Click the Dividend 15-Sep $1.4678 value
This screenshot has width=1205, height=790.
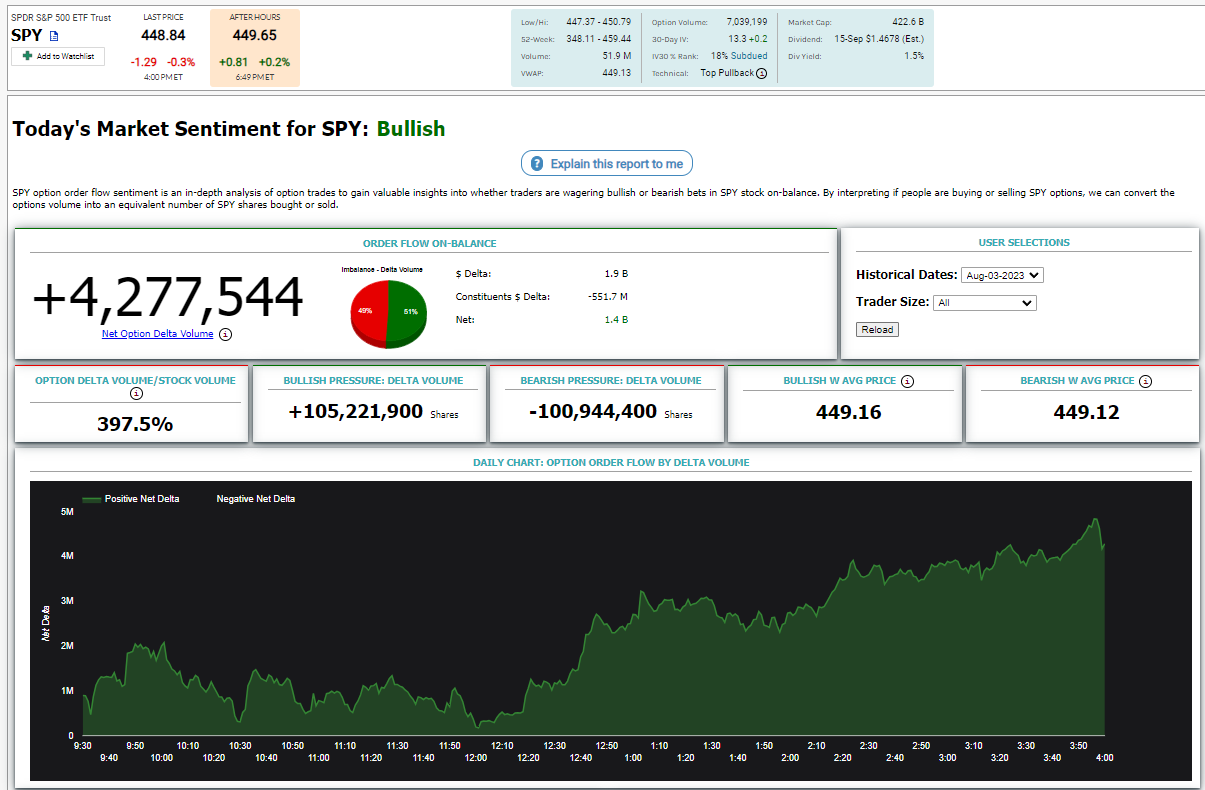[880, 39]
